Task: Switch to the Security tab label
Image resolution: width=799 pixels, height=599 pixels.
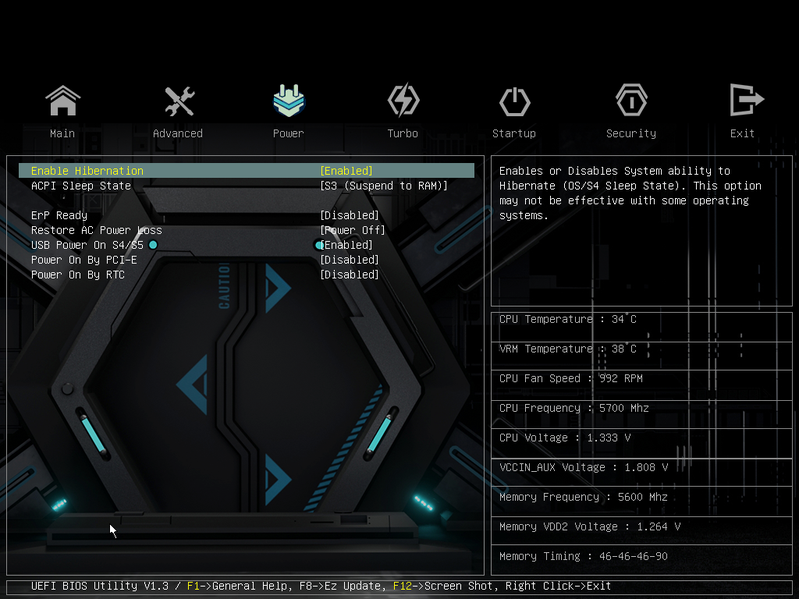Action: pyautogui.click(x=631, y=133)
